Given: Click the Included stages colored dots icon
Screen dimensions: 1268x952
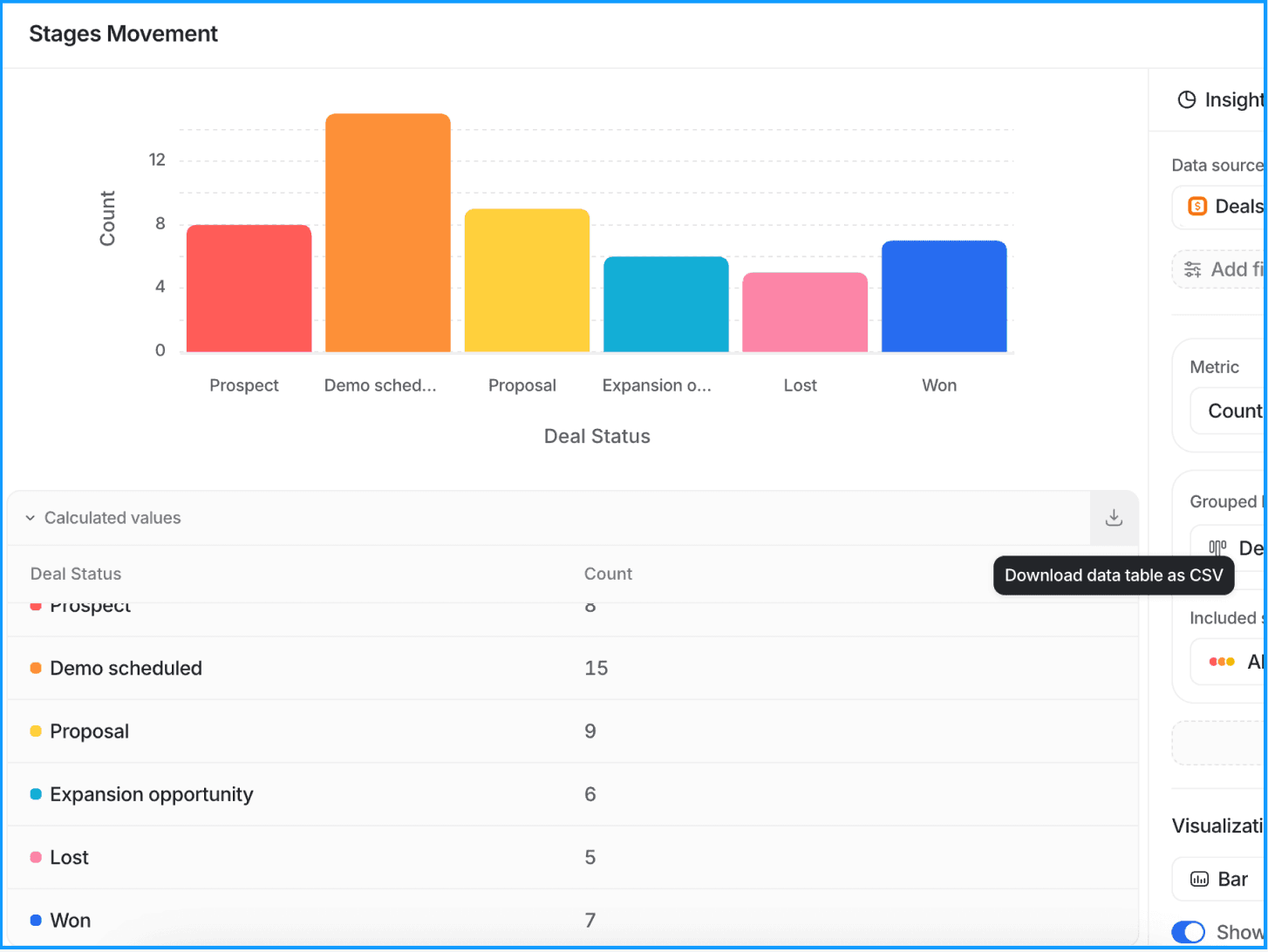Looking at the screenshot, I should pos(1221,662).
